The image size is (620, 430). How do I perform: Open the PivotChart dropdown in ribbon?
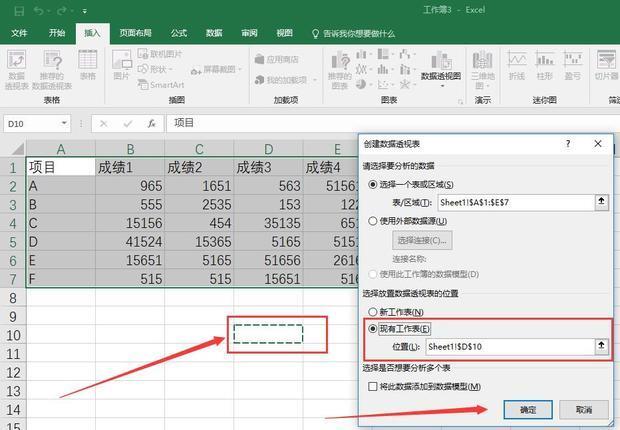[x=440, y=76]
